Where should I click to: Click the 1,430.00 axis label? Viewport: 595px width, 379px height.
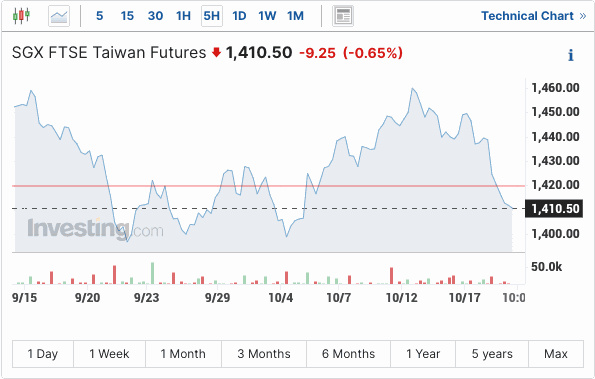[x=555, y=160]
